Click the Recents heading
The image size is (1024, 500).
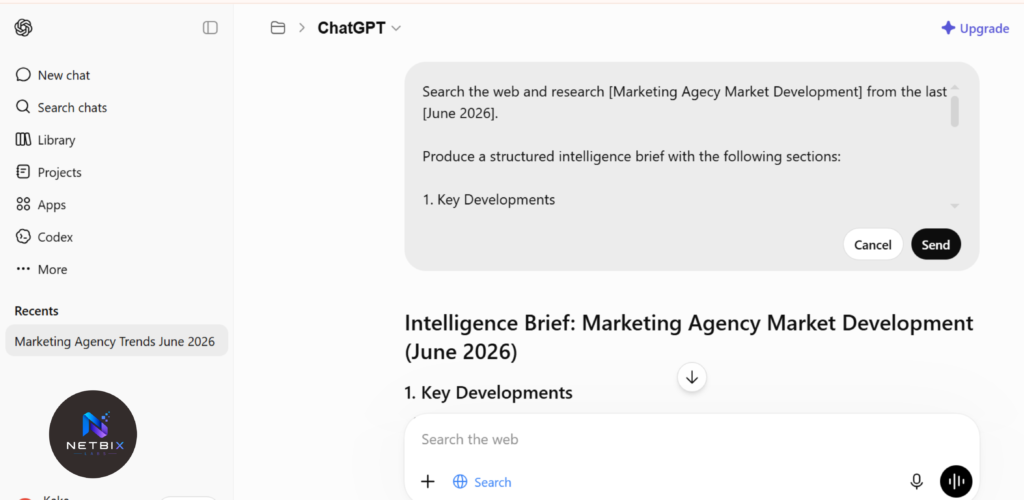(x=37, y=311)
